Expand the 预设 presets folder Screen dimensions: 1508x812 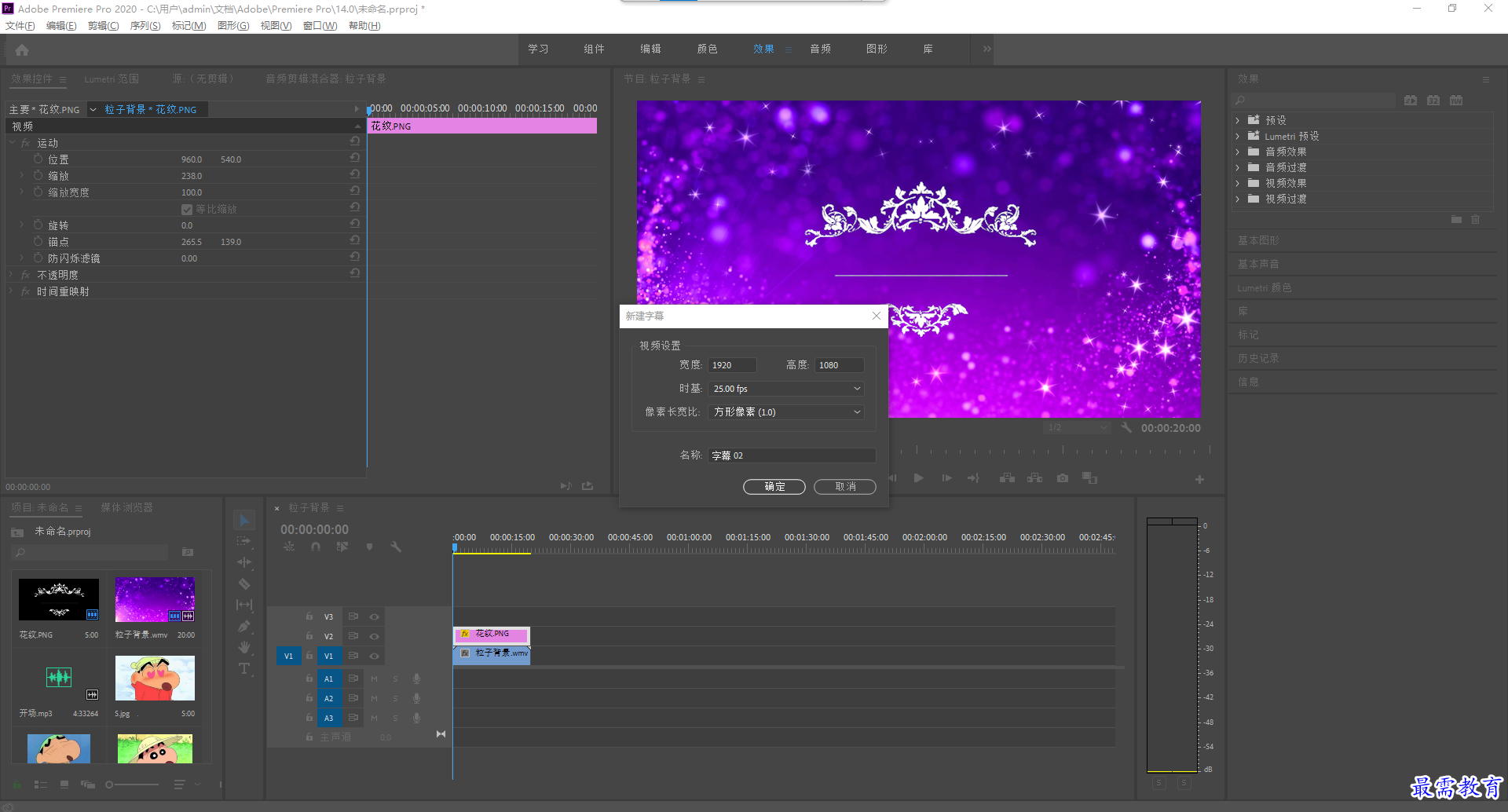click(x=1238, y=120)
